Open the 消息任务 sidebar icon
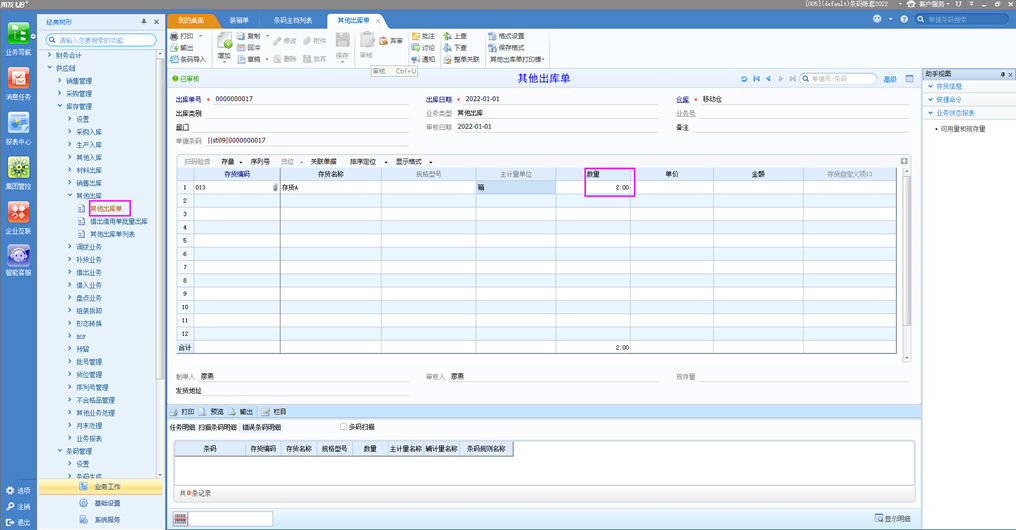Viewport: 1016px width, 530px height. 18,79
